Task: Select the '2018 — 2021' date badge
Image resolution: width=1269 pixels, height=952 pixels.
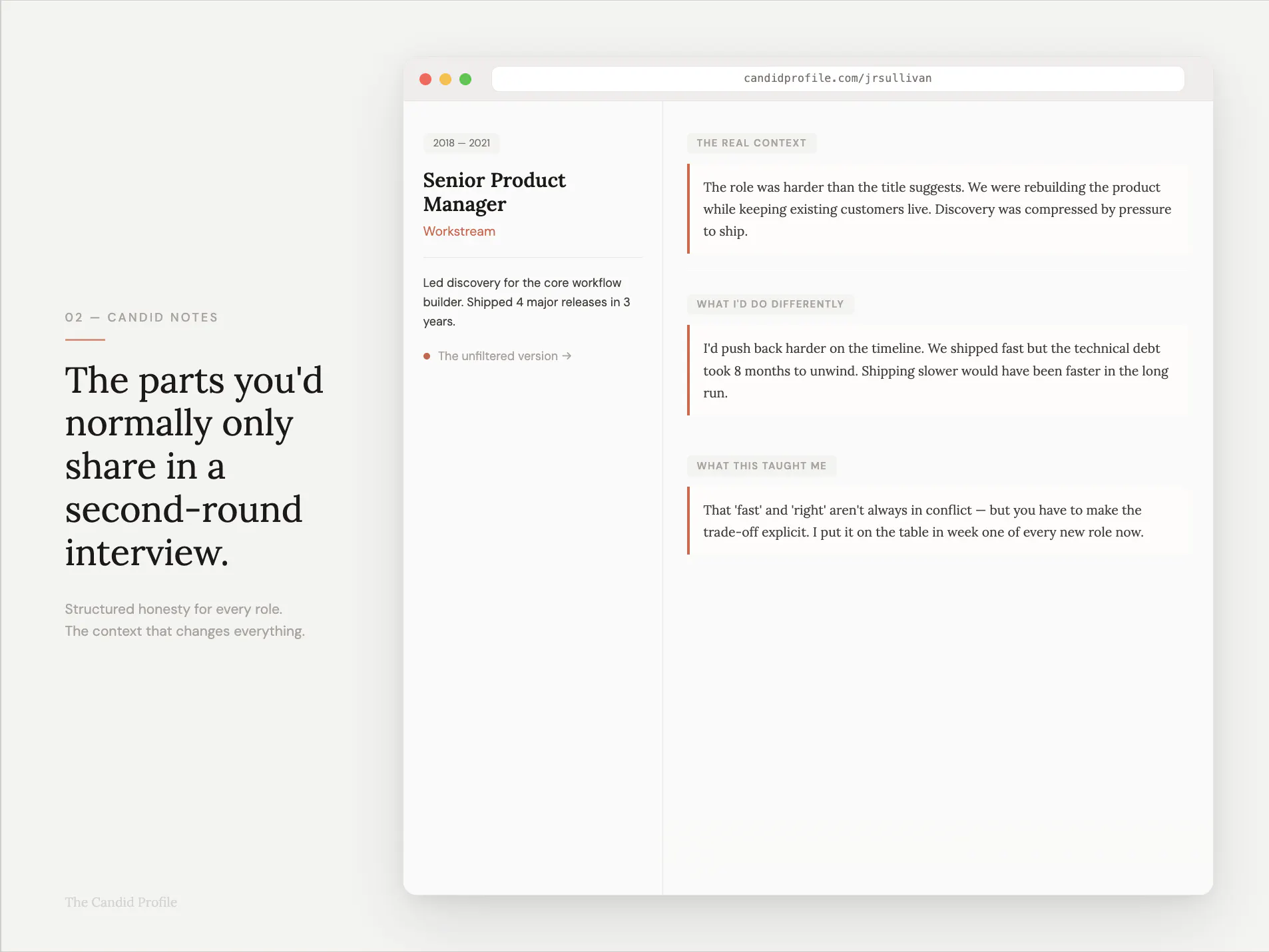Action: pos(461,143)
